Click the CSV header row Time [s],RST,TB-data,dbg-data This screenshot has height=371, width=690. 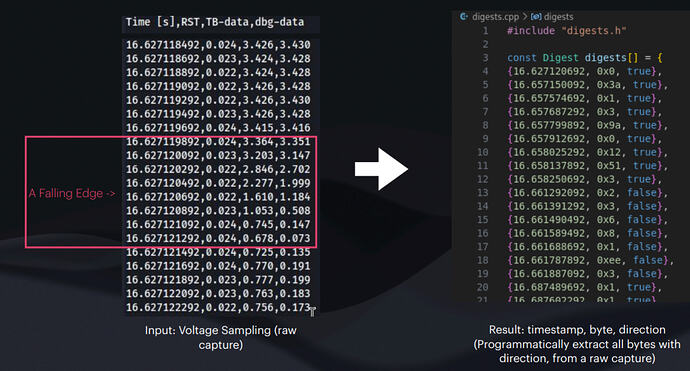point(215,22)
